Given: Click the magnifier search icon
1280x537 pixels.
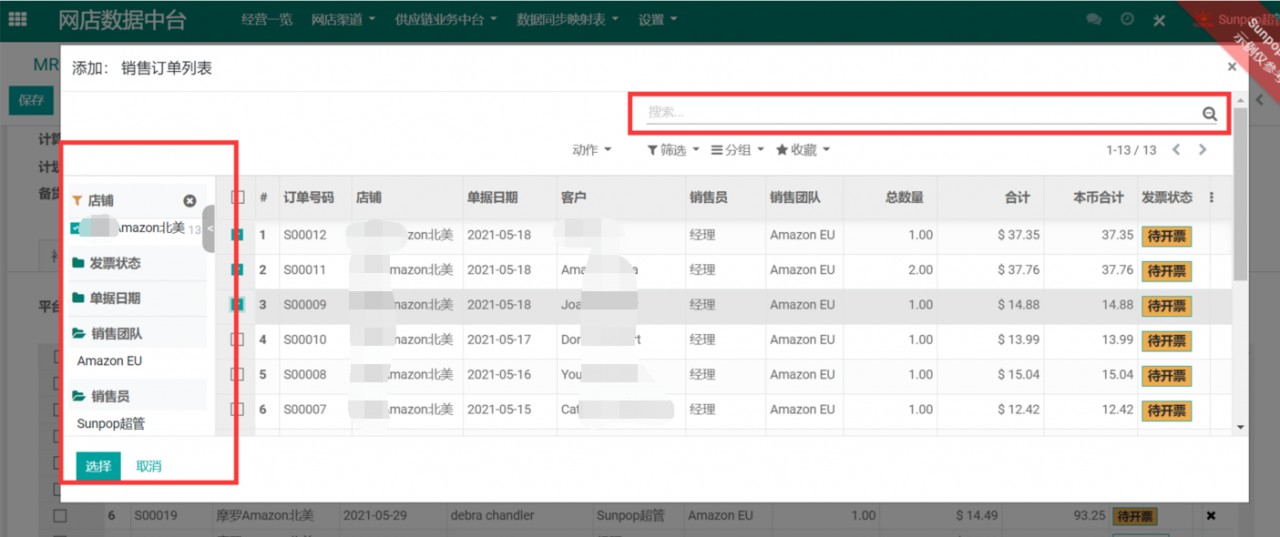Looking at the screenshot, I should 1210,114.
